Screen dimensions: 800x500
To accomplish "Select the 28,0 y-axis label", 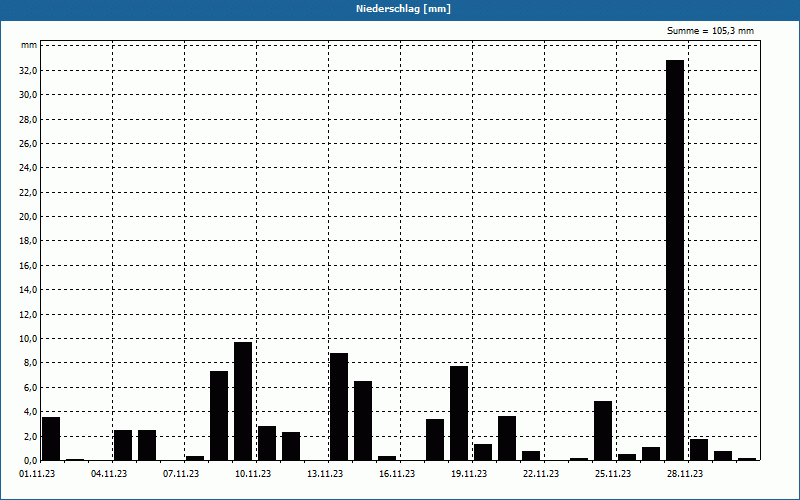I will pyautogui.click(x=28, y=119).
